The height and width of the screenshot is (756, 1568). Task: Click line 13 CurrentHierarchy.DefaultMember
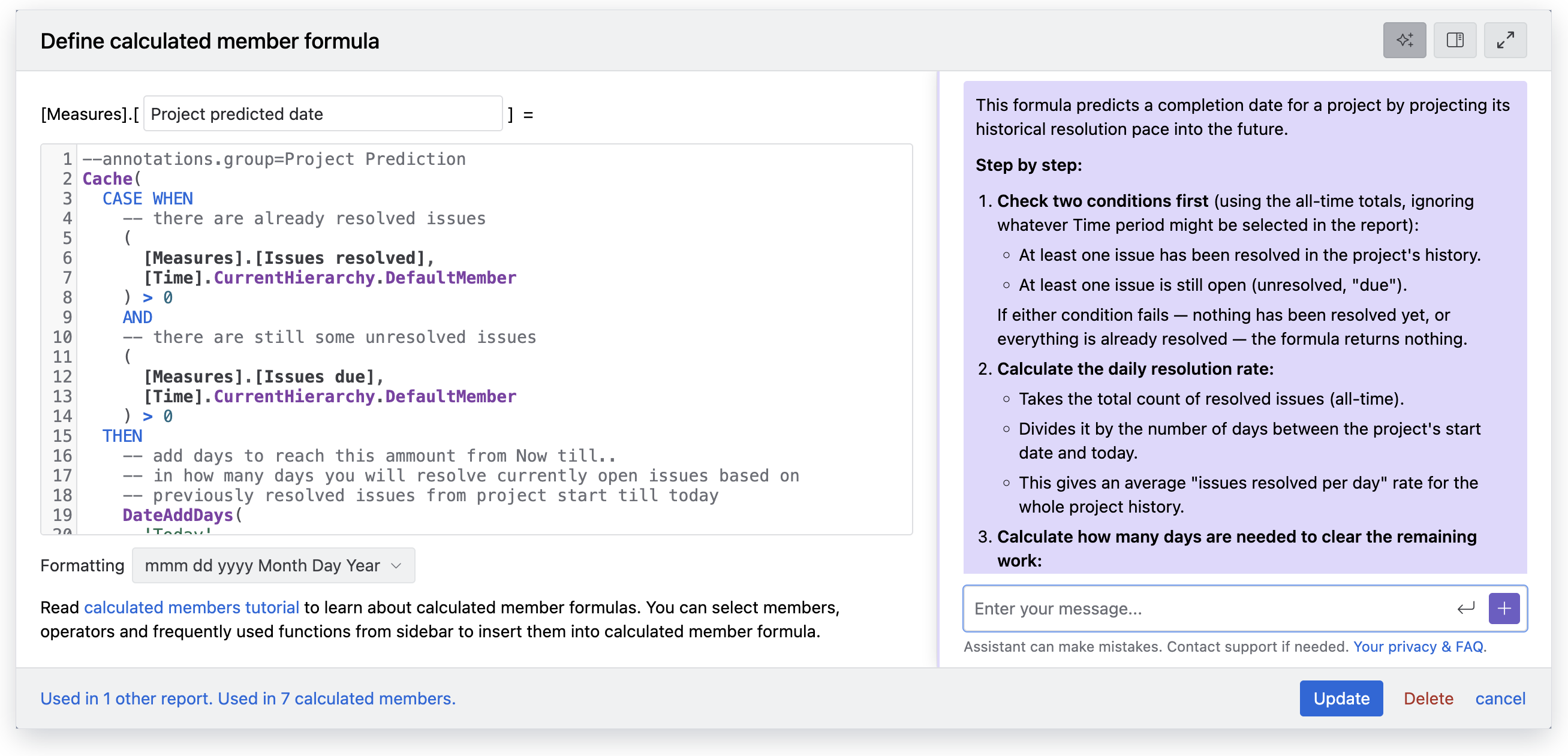(x=365, y=396)
